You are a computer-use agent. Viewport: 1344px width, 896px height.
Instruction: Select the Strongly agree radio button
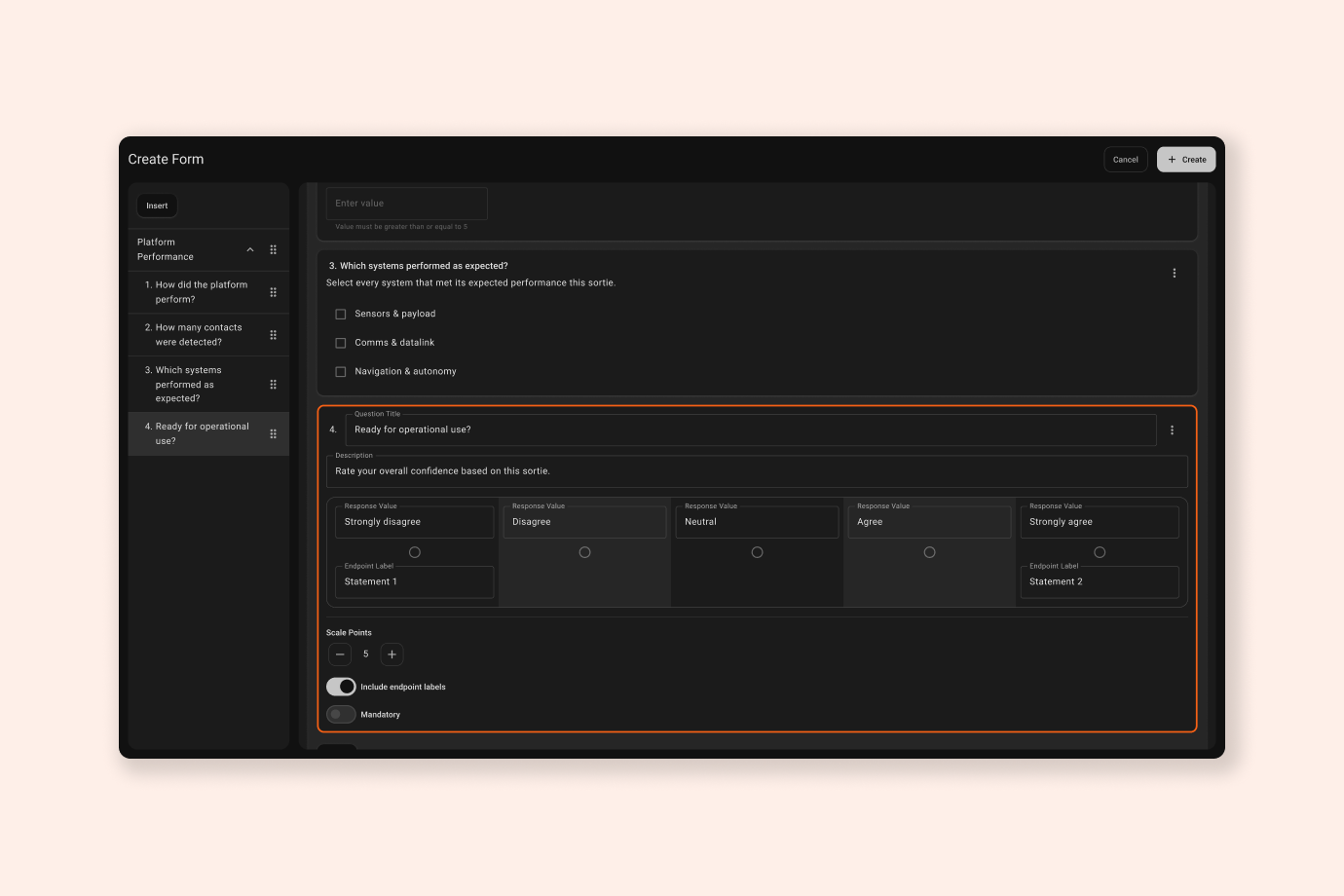click(1100, 552)
